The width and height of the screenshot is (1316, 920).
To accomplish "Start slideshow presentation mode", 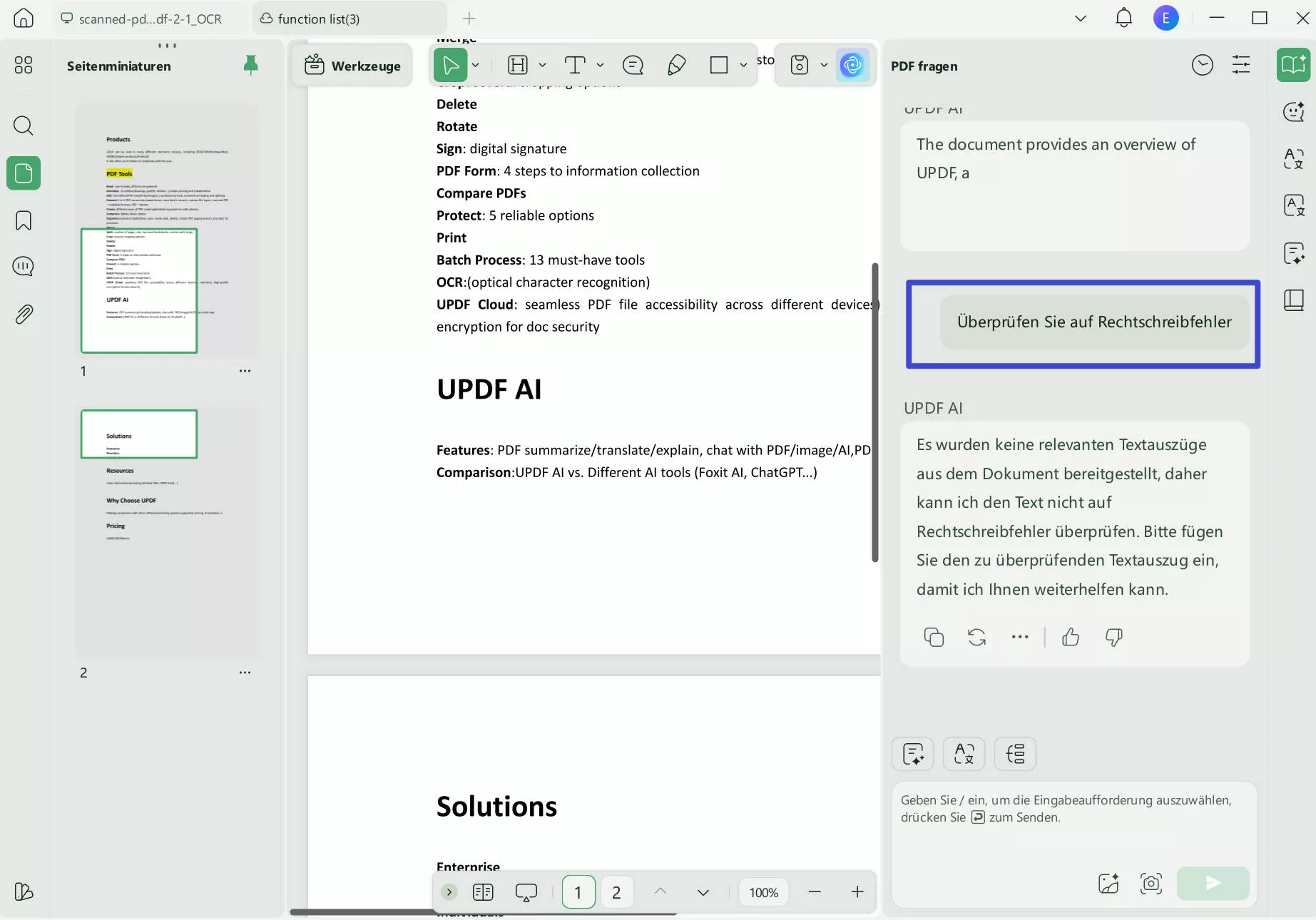I will click(526, 892).
